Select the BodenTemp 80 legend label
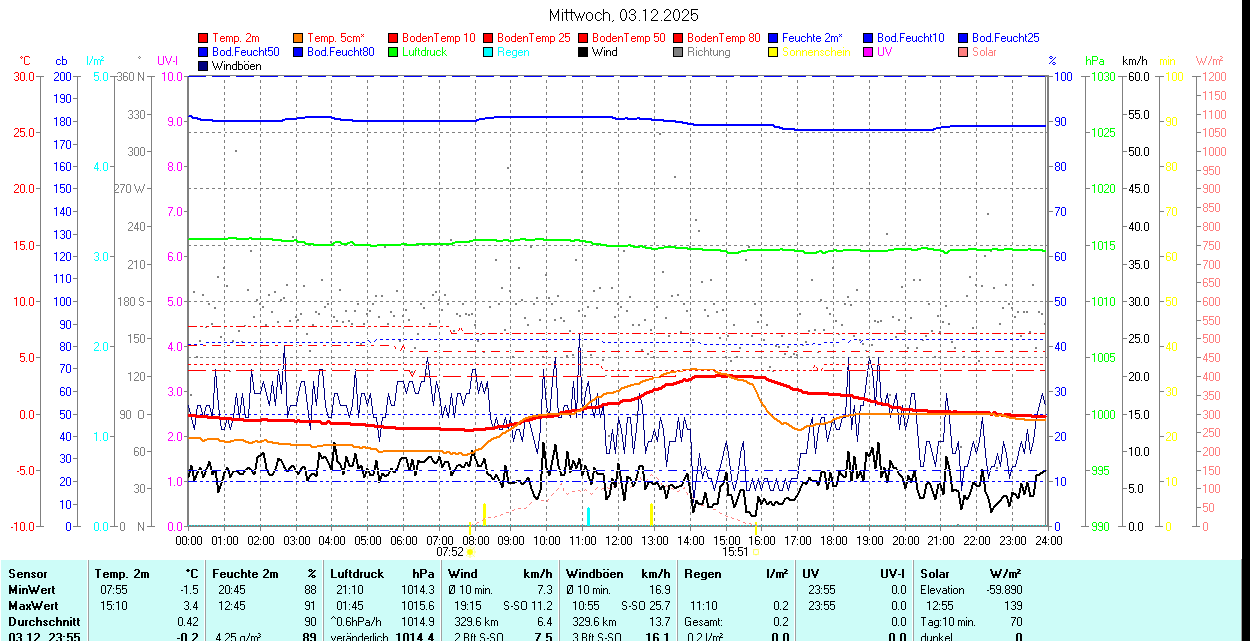Screen dimensions: 1250x641 pos(724,38)
